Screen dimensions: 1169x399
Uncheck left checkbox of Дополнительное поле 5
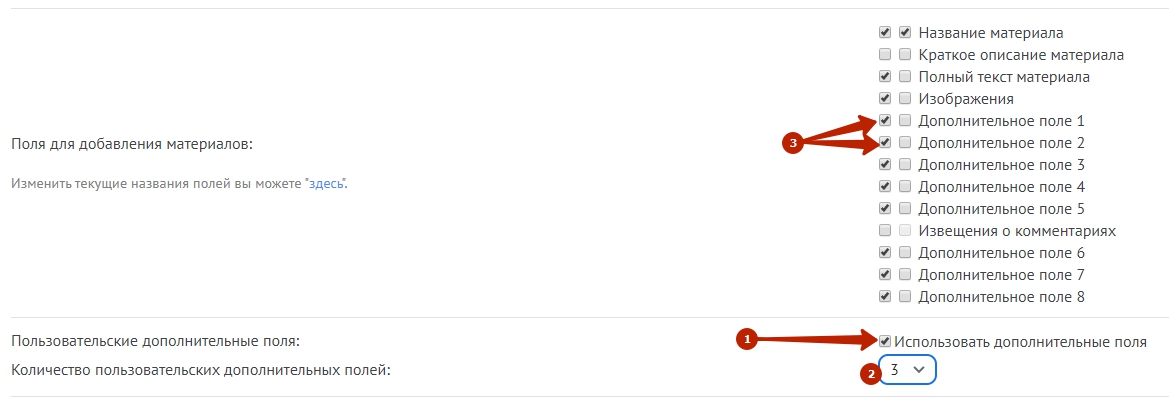(x=885, y=208)
